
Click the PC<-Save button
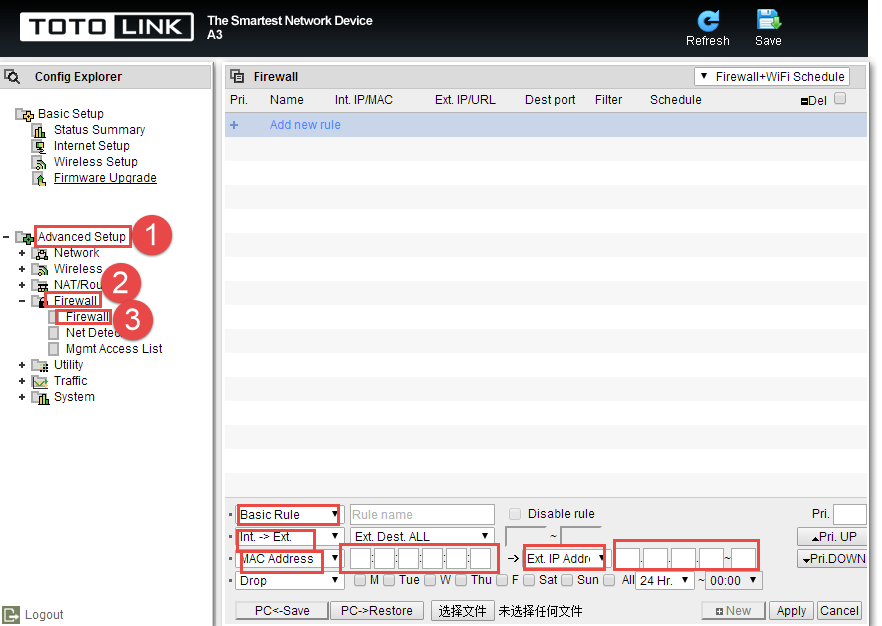tap(282, 611)
